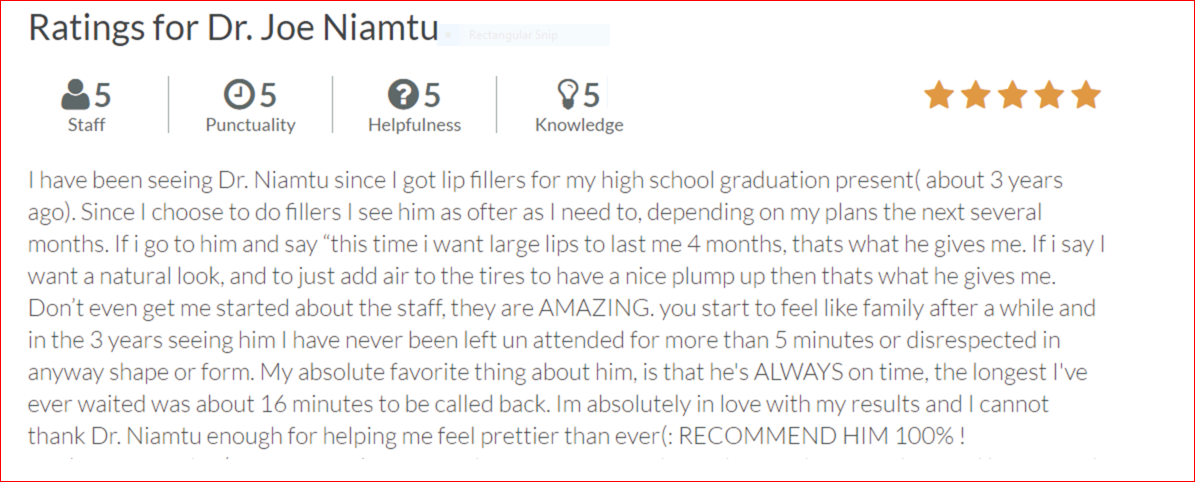1195x482 pixels.
Task: Select the first orange rating star
Action: coord(939,95)
